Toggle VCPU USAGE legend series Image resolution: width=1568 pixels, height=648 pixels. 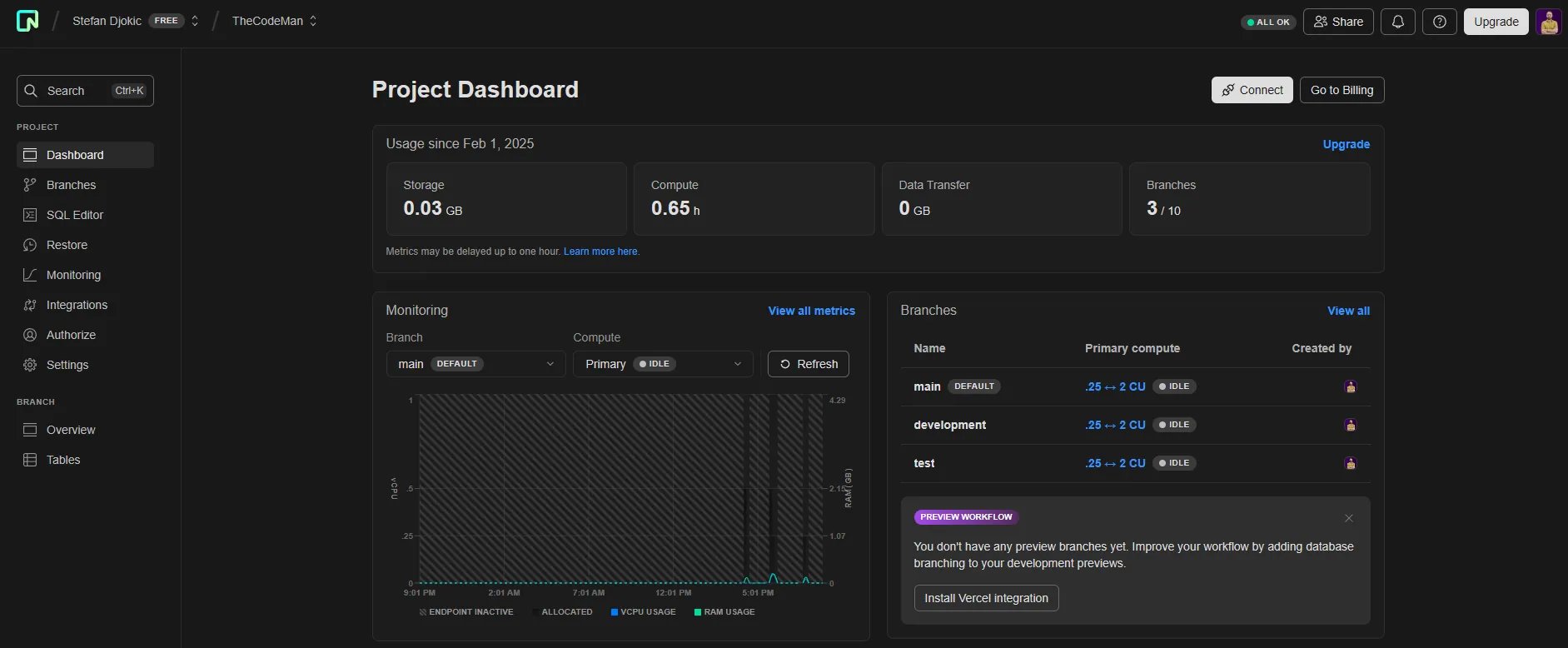click(643, 612)
